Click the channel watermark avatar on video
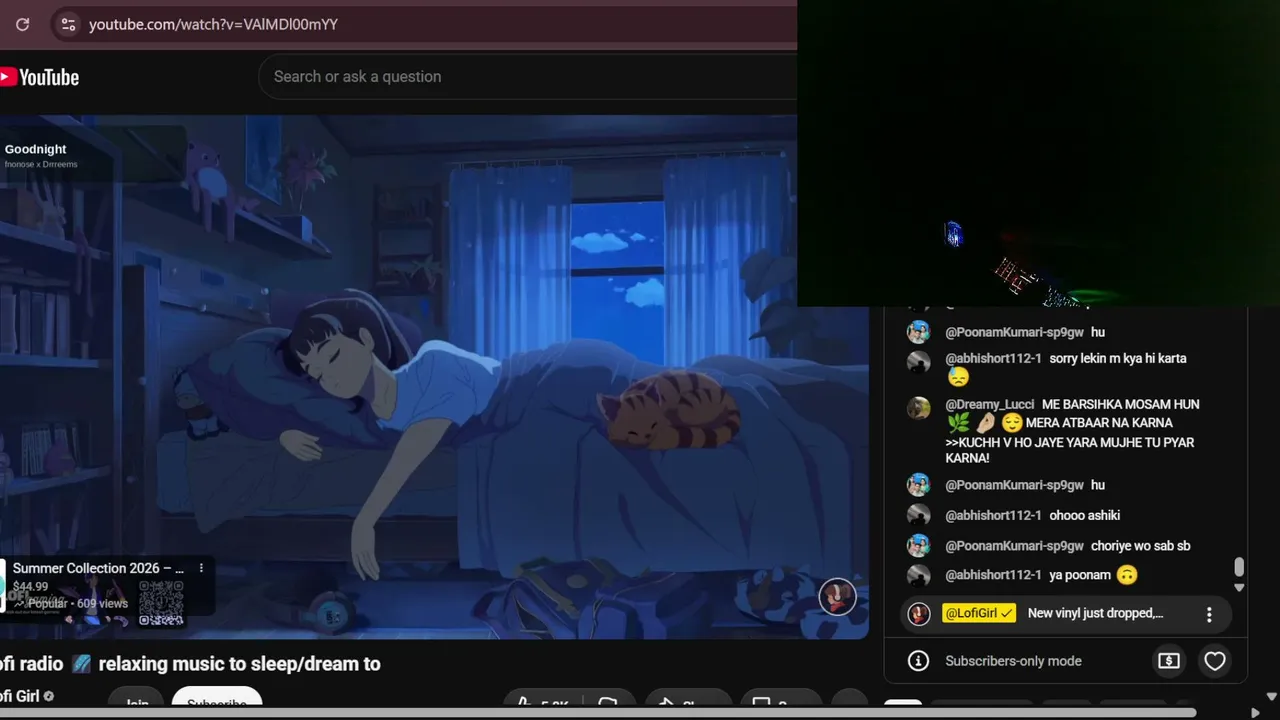 (837, 597)
